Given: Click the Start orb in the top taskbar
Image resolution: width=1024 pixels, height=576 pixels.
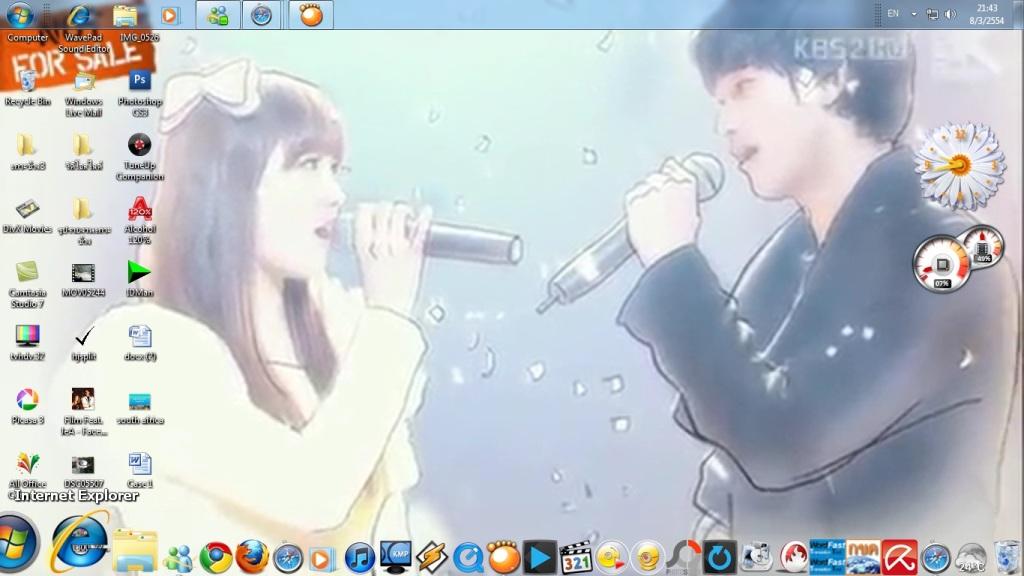Looking at the screenshot, I should pyautogui.click(x=20, y=14).
